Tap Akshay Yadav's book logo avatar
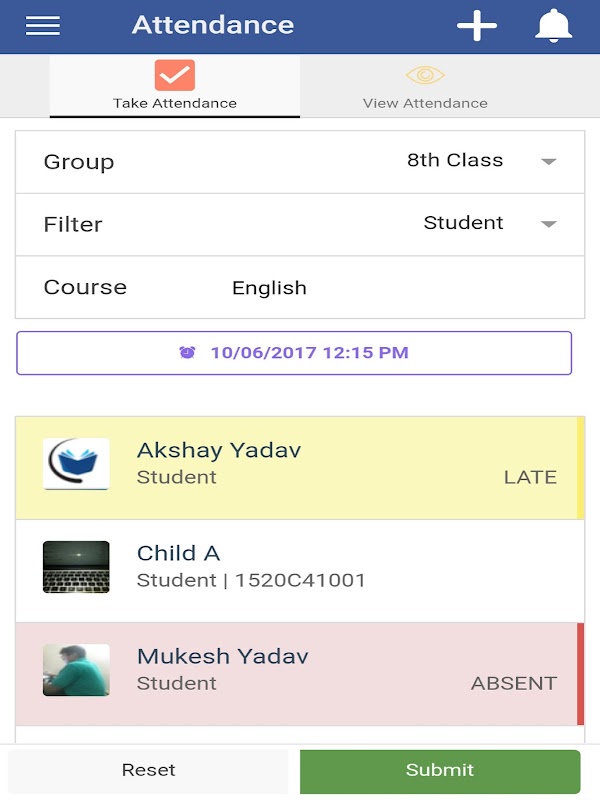This screenshot has width=600, height=800. [x=76, y=464]
